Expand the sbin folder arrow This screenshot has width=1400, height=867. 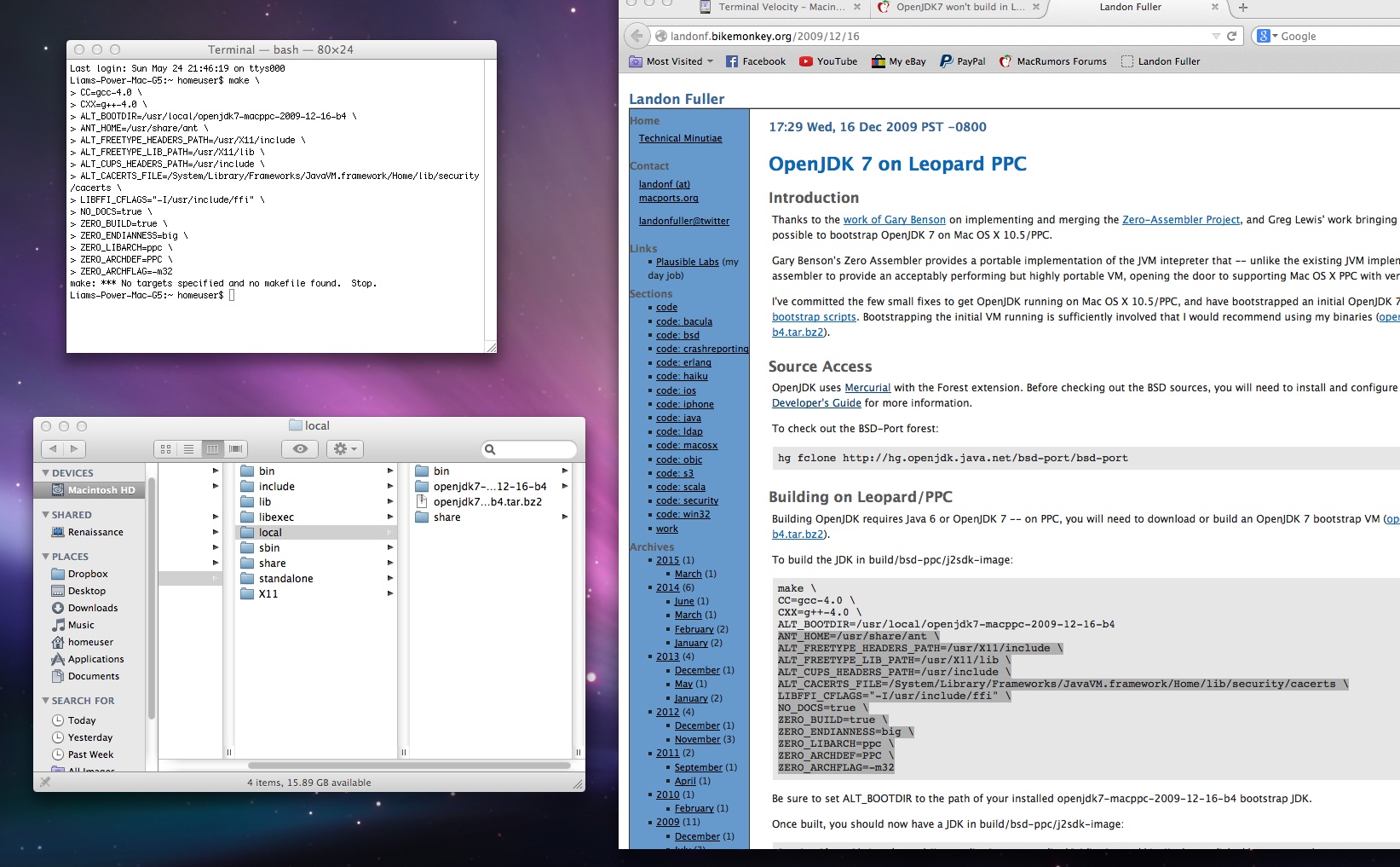[390, 548]
